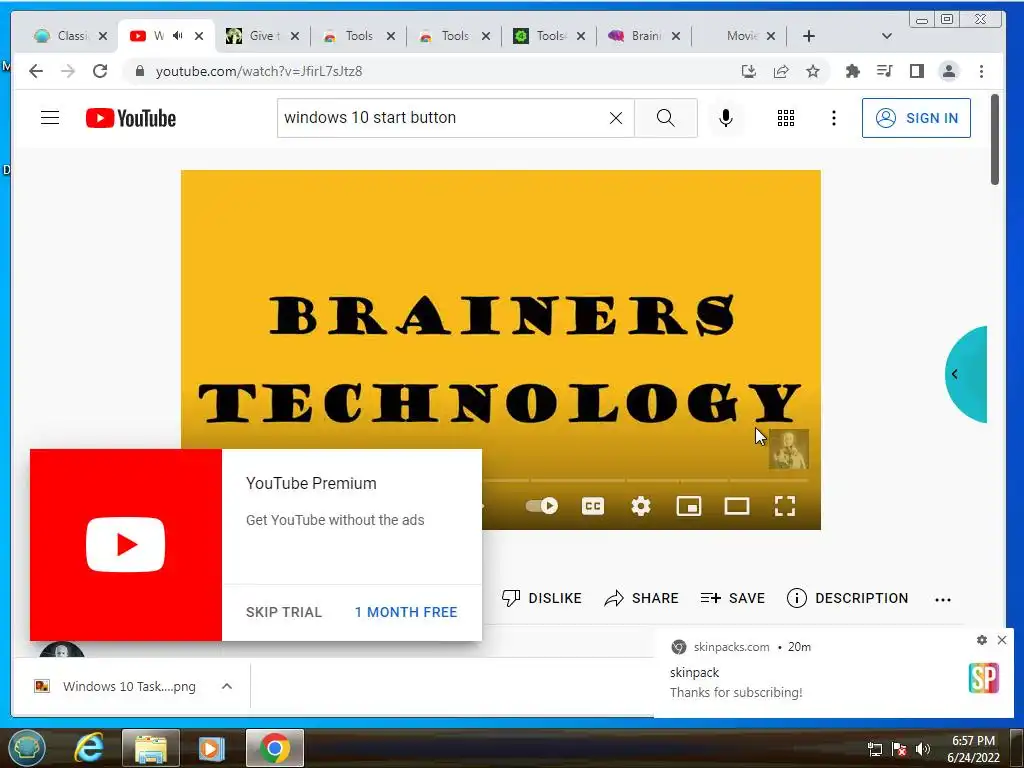This screenshot has height=768, width=1024.
Task: Open the Chrome side panel
Action: 916,71
